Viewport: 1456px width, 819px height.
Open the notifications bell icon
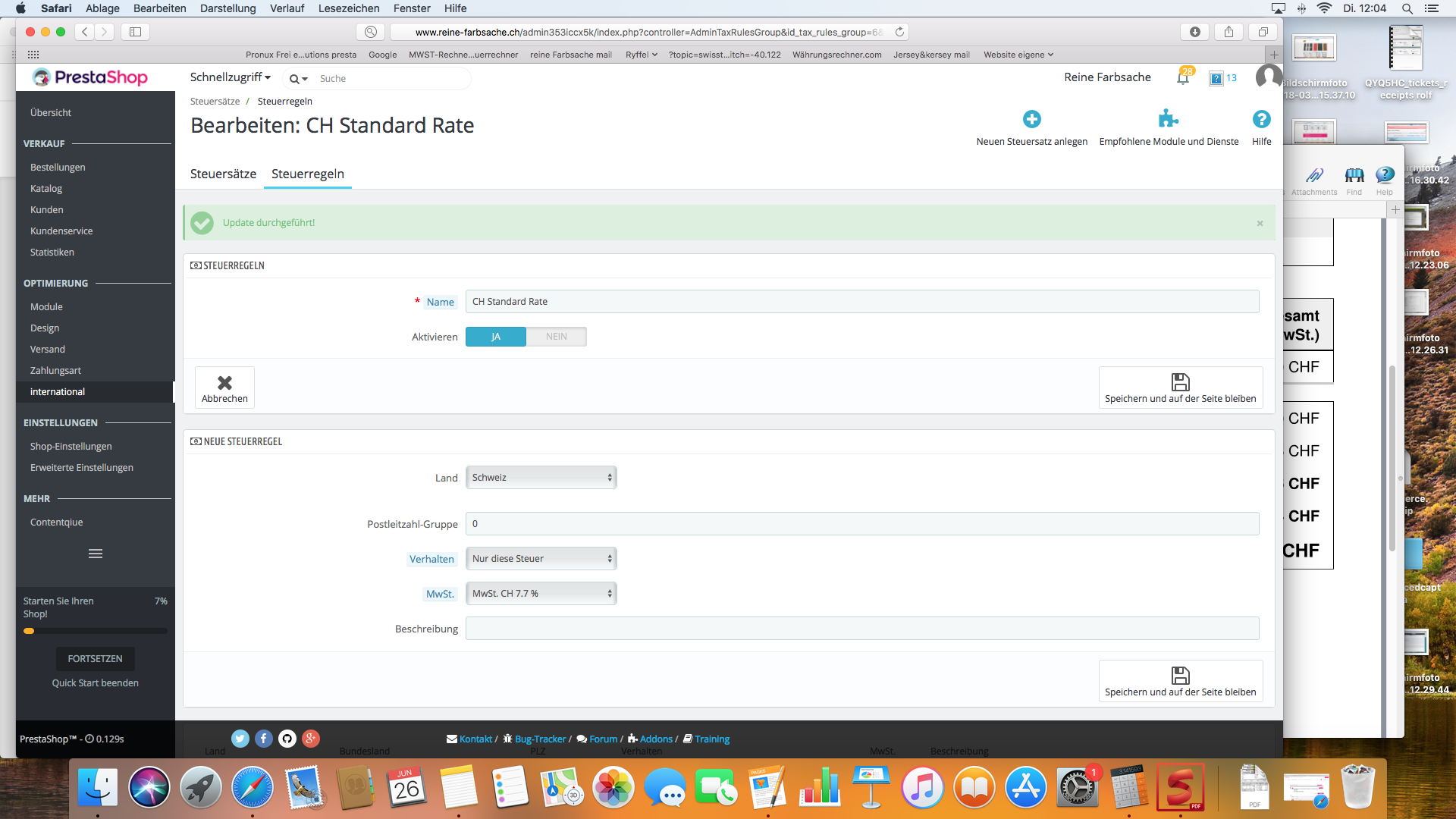[1182, 77]
